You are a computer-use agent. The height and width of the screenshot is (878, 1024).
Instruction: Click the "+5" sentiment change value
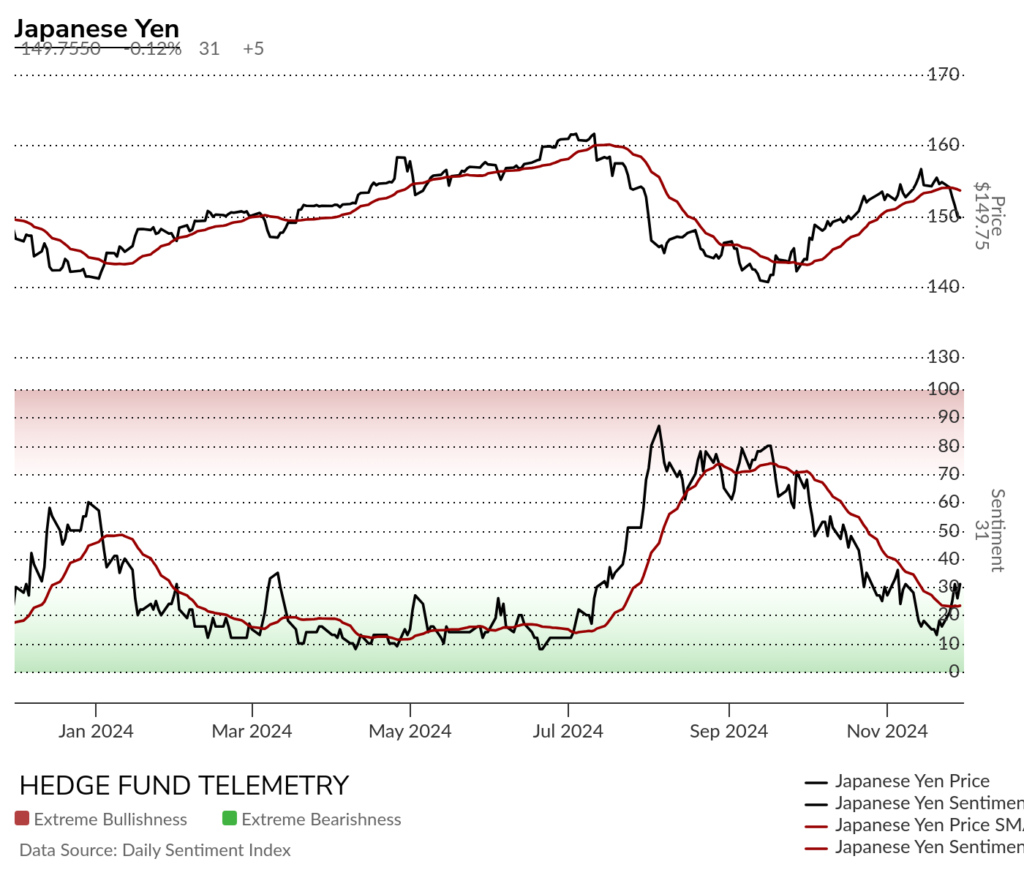(253, 49)
